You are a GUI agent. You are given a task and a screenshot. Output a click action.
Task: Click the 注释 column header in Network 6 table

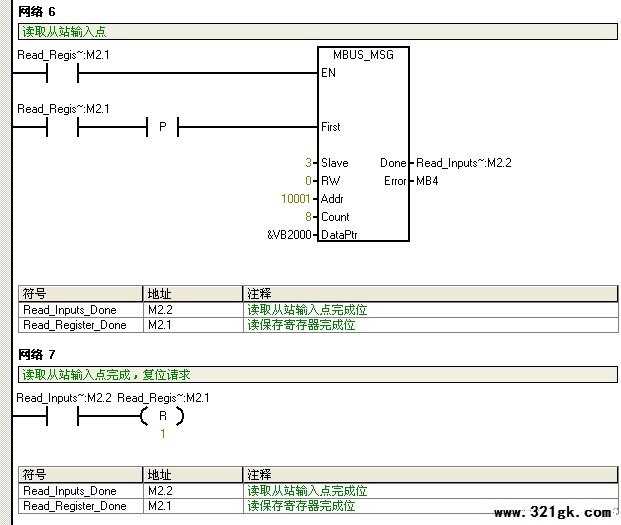click(431, 294)
